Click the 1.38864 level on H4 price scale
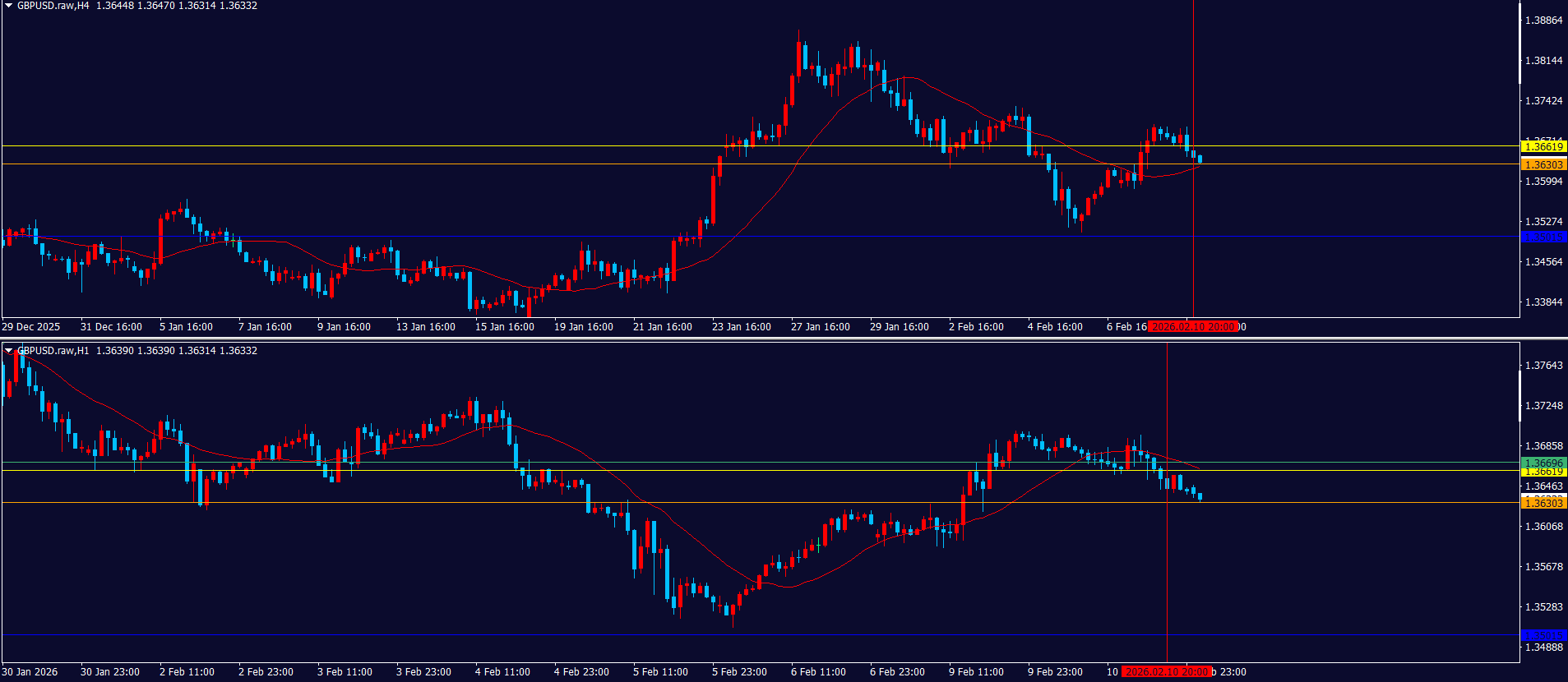The image size is (1568, 682). click(x=1543, y=21)
